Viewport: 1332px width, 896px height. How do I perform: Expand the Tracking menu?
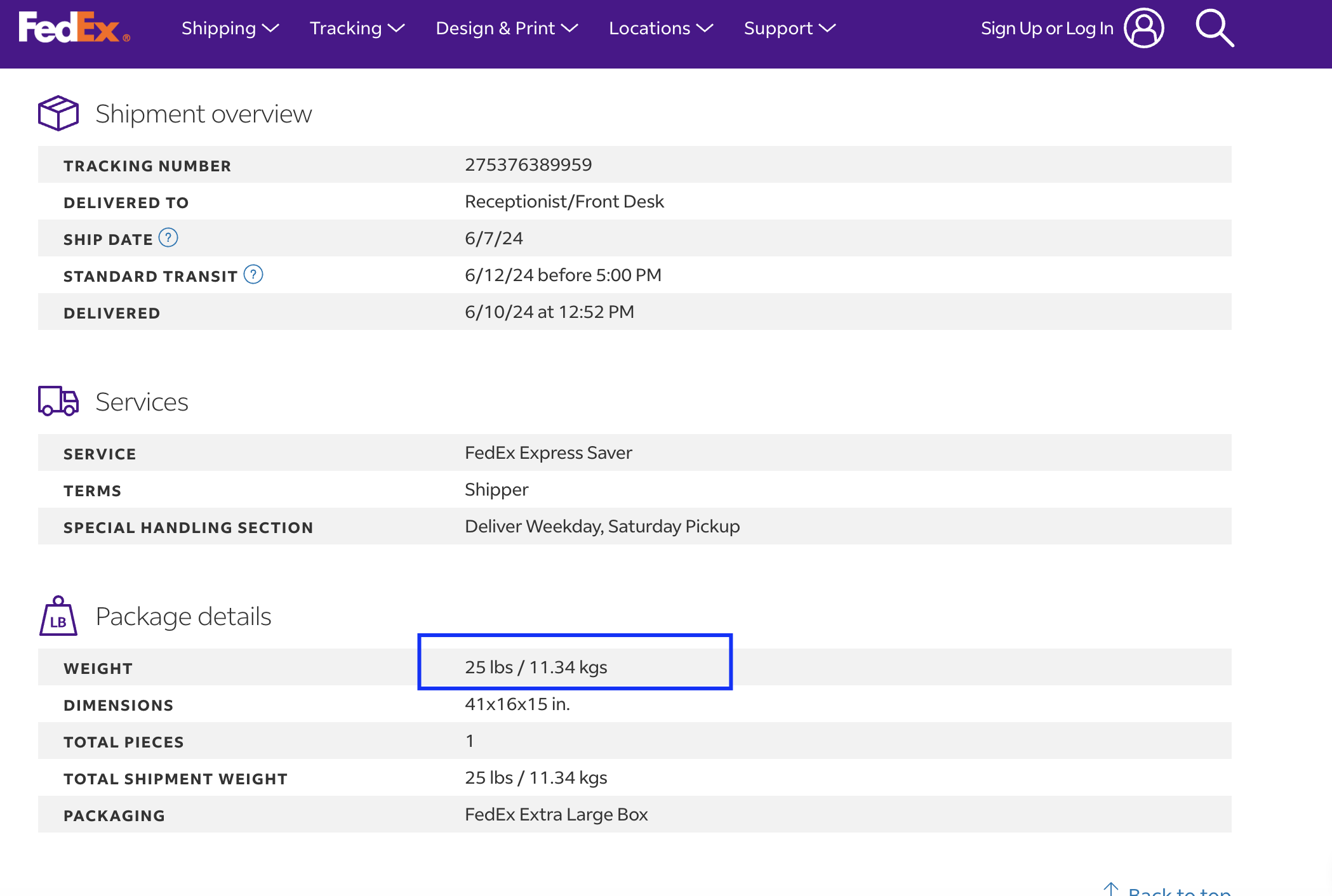[x=357, y=29]
